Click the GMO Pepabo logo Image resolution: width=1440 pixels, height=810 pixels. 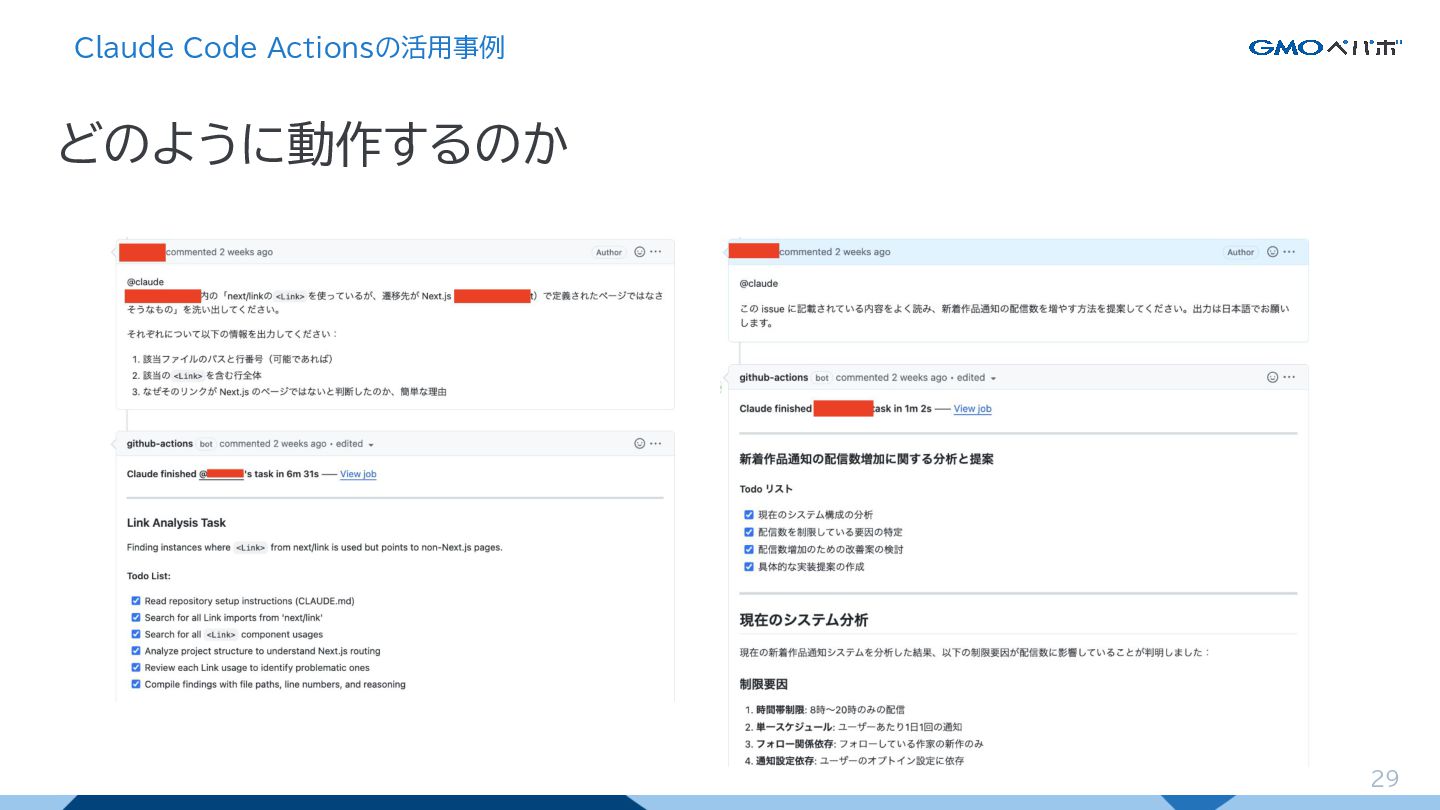pyautogui.click(x=1325, y=47)
